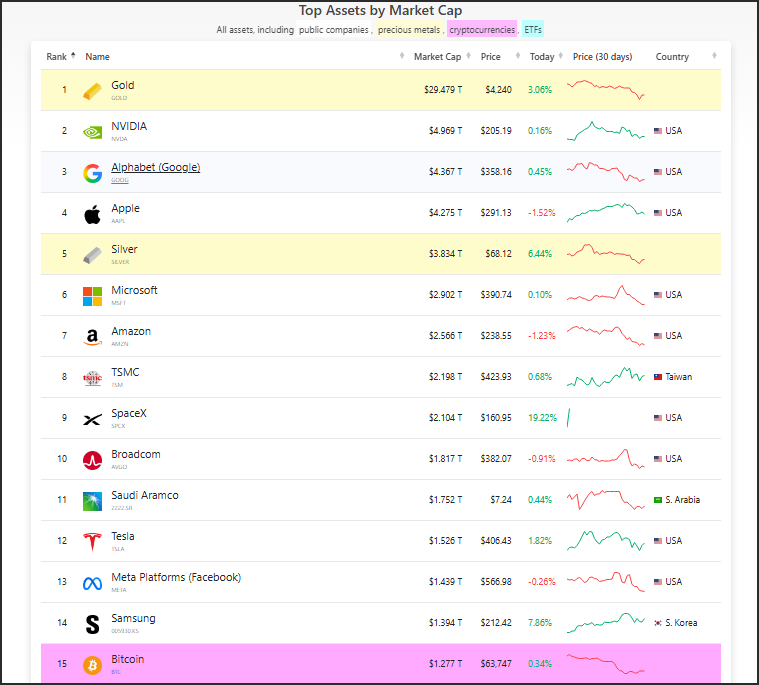This screenshot has height=685, width=759.
Task: Sort by Name column arrows
Action: coord(402,56)
